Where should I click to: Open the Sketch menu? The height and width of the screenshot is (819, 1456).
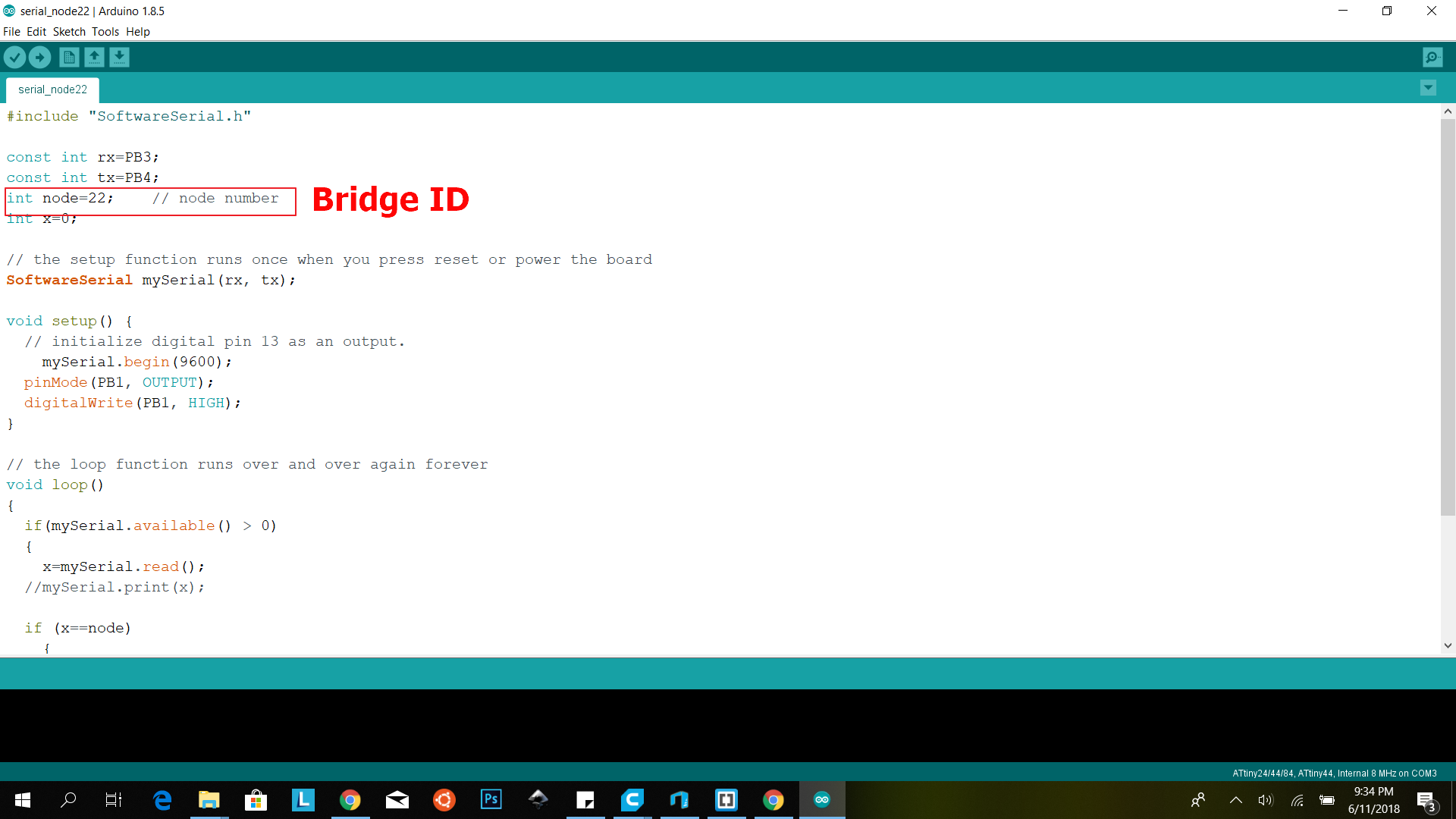69,32
